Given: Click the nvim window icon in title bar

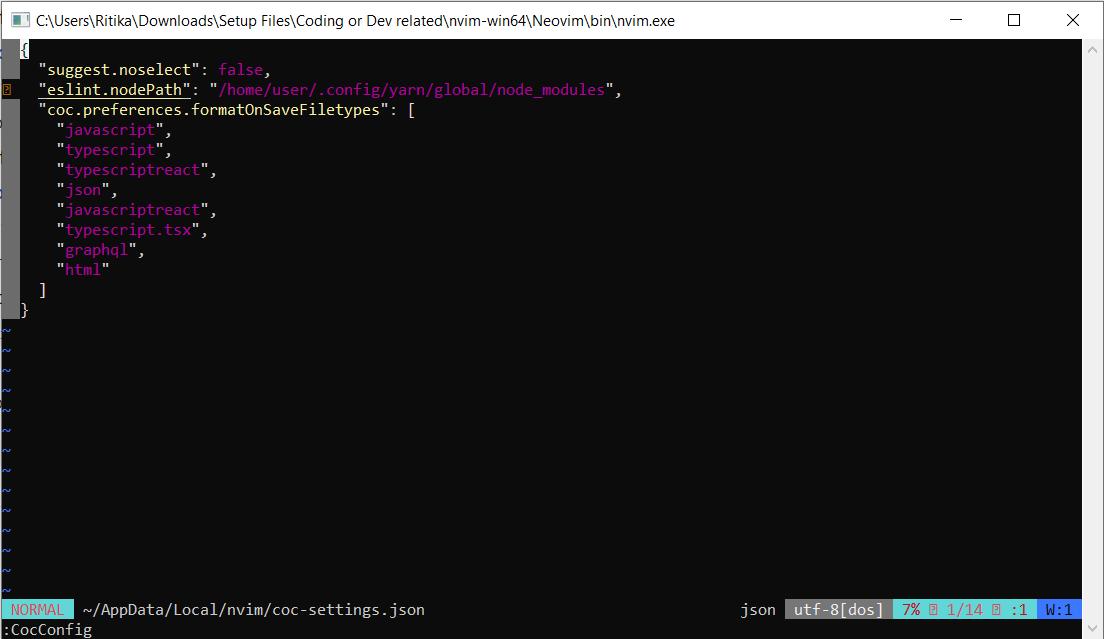Looking at the screenshot, I should pyautogui.click(x=20, y=20).
